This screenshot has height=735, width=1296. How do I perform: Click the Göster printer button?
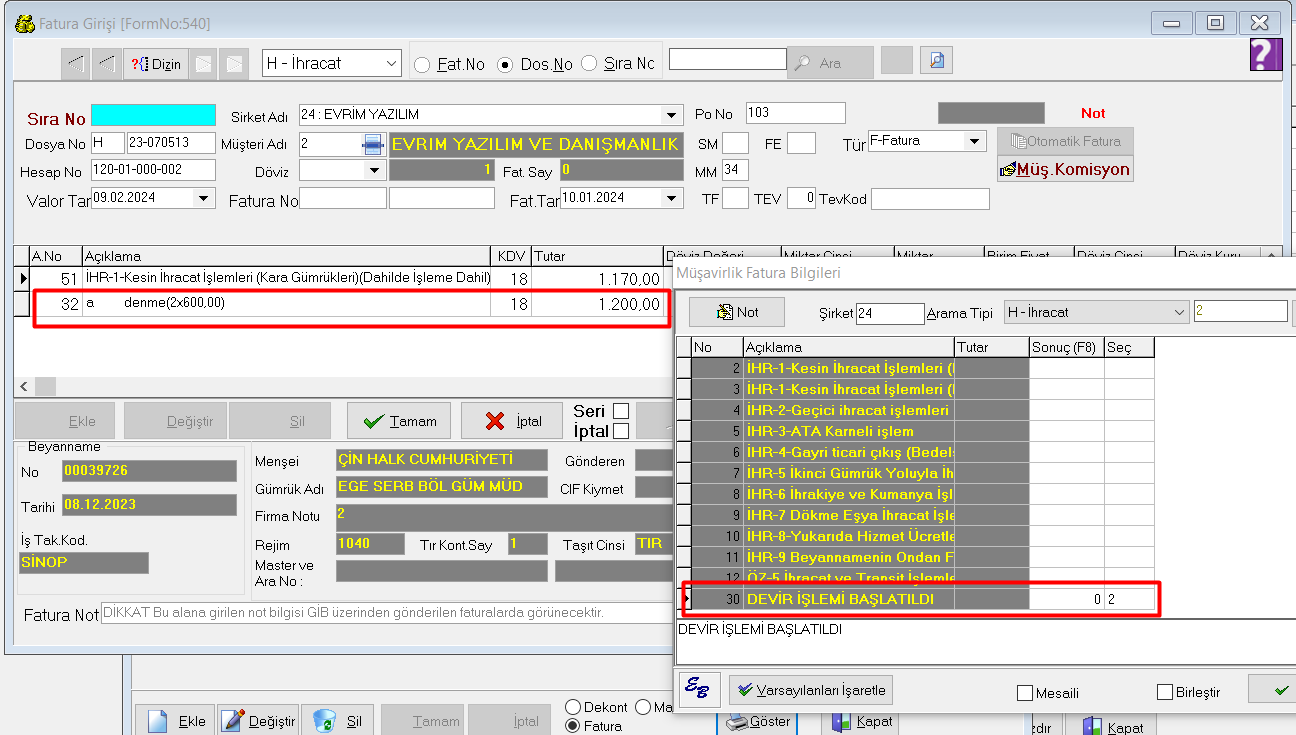[758, 721]
